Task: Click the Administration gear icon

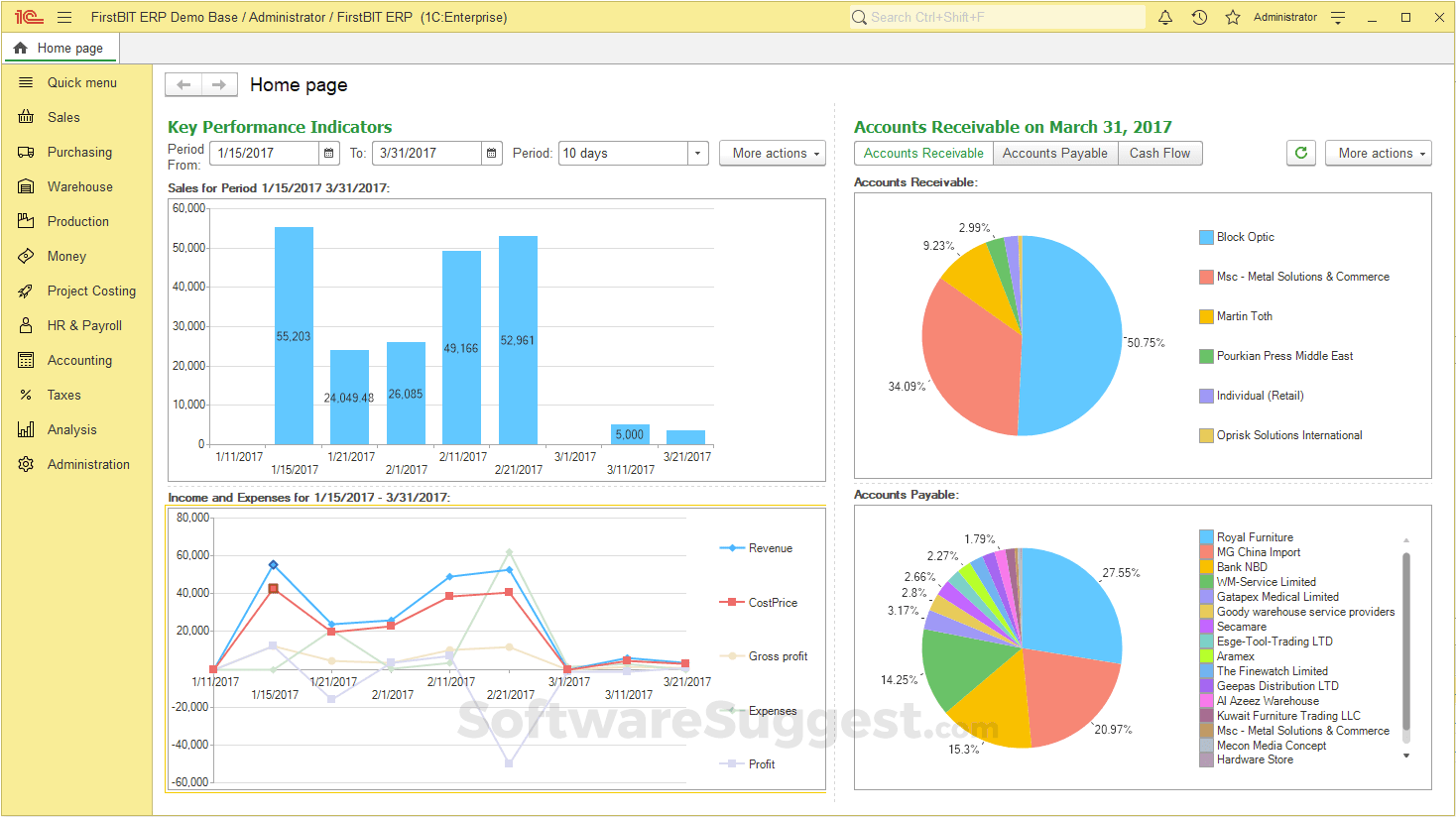Action: click(26, 464)
